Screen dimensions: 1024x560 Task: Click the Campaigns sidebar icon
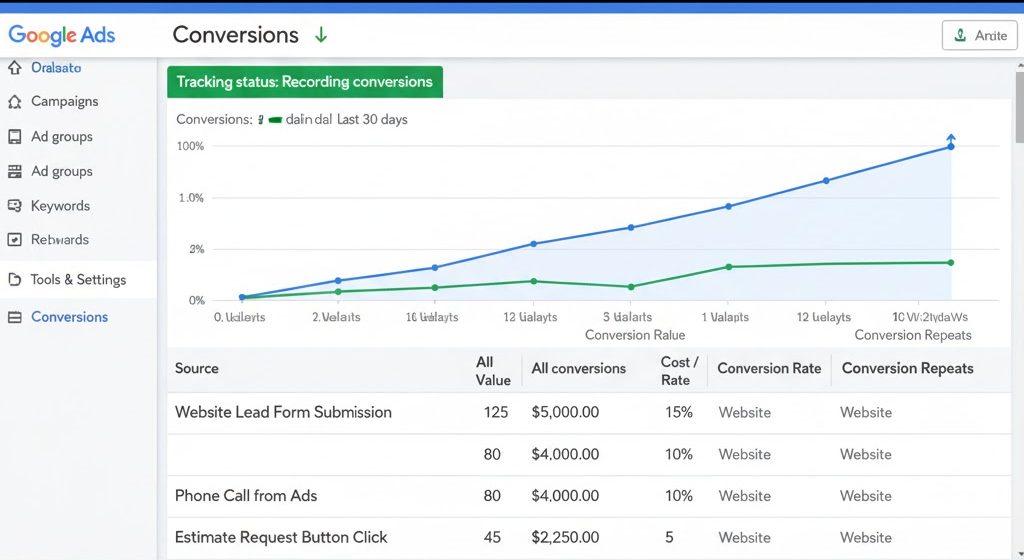point(14,102)
